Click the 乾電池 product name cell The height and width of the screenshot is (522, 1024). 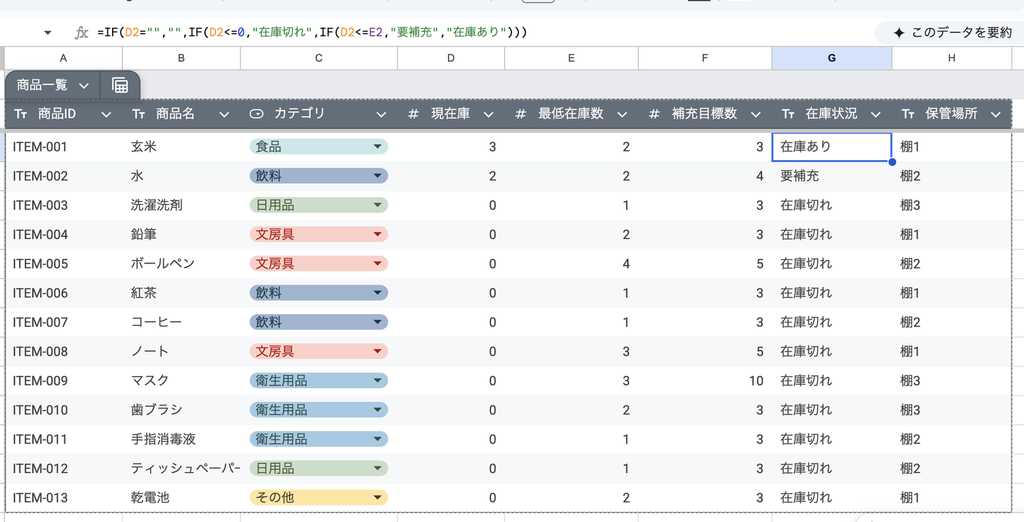181,497
